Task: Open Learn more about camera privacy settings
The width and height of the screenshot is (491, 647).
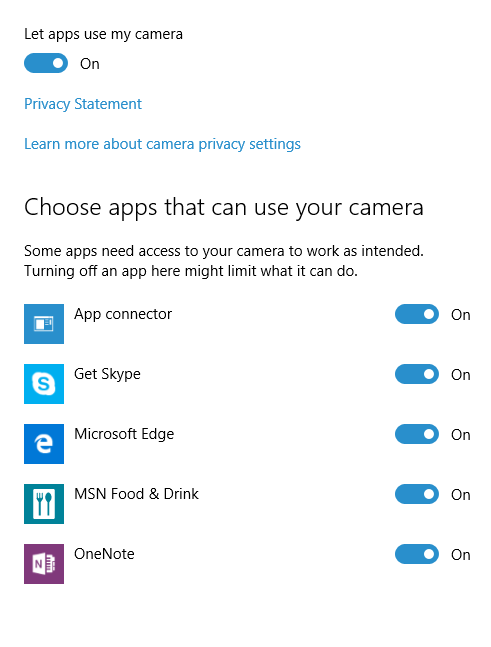Action: tap(162, 144)
